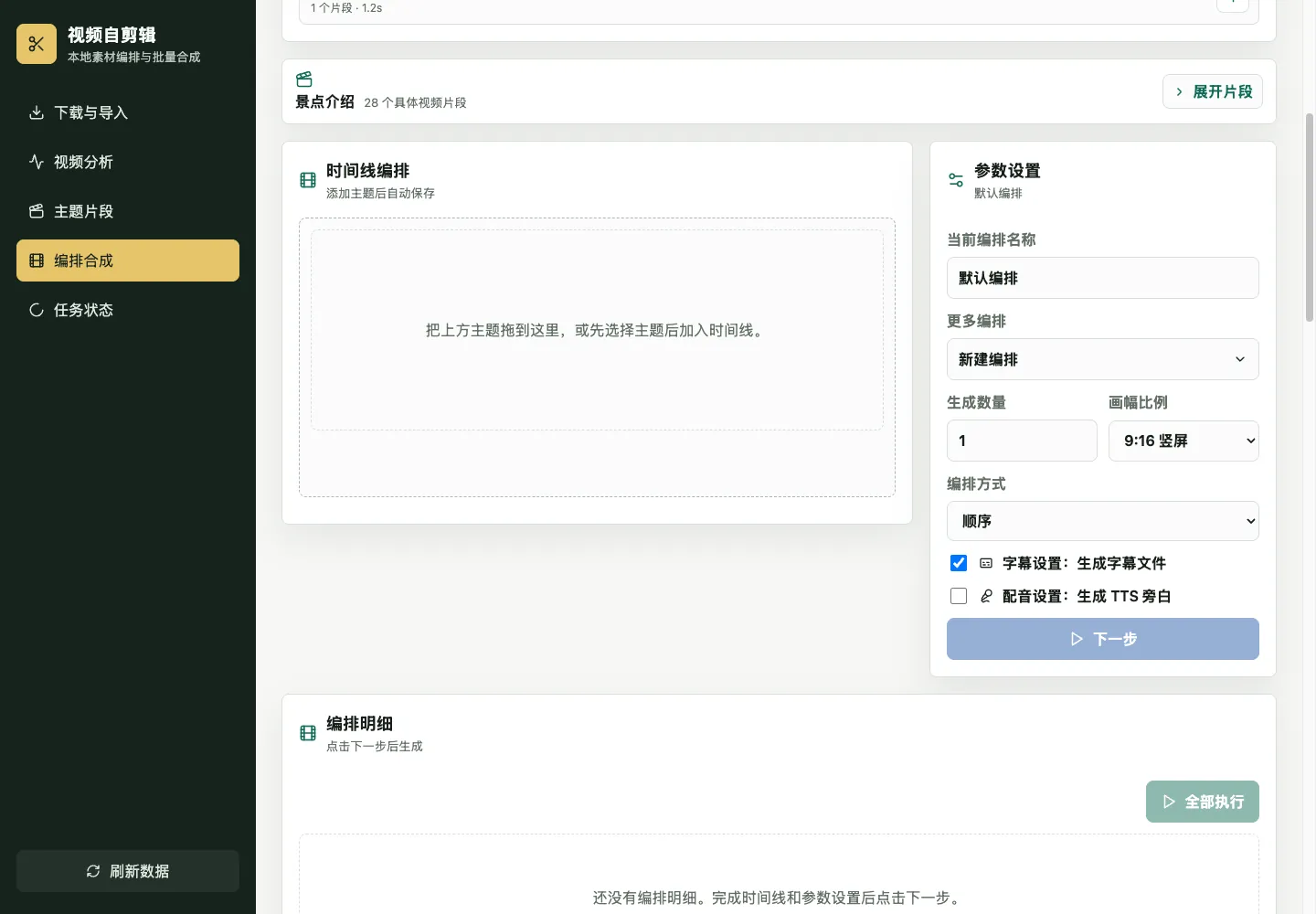Select 编排合成 in the sidebar
The height and width of the screenshot is (914, 1316).
click(128, 260)
